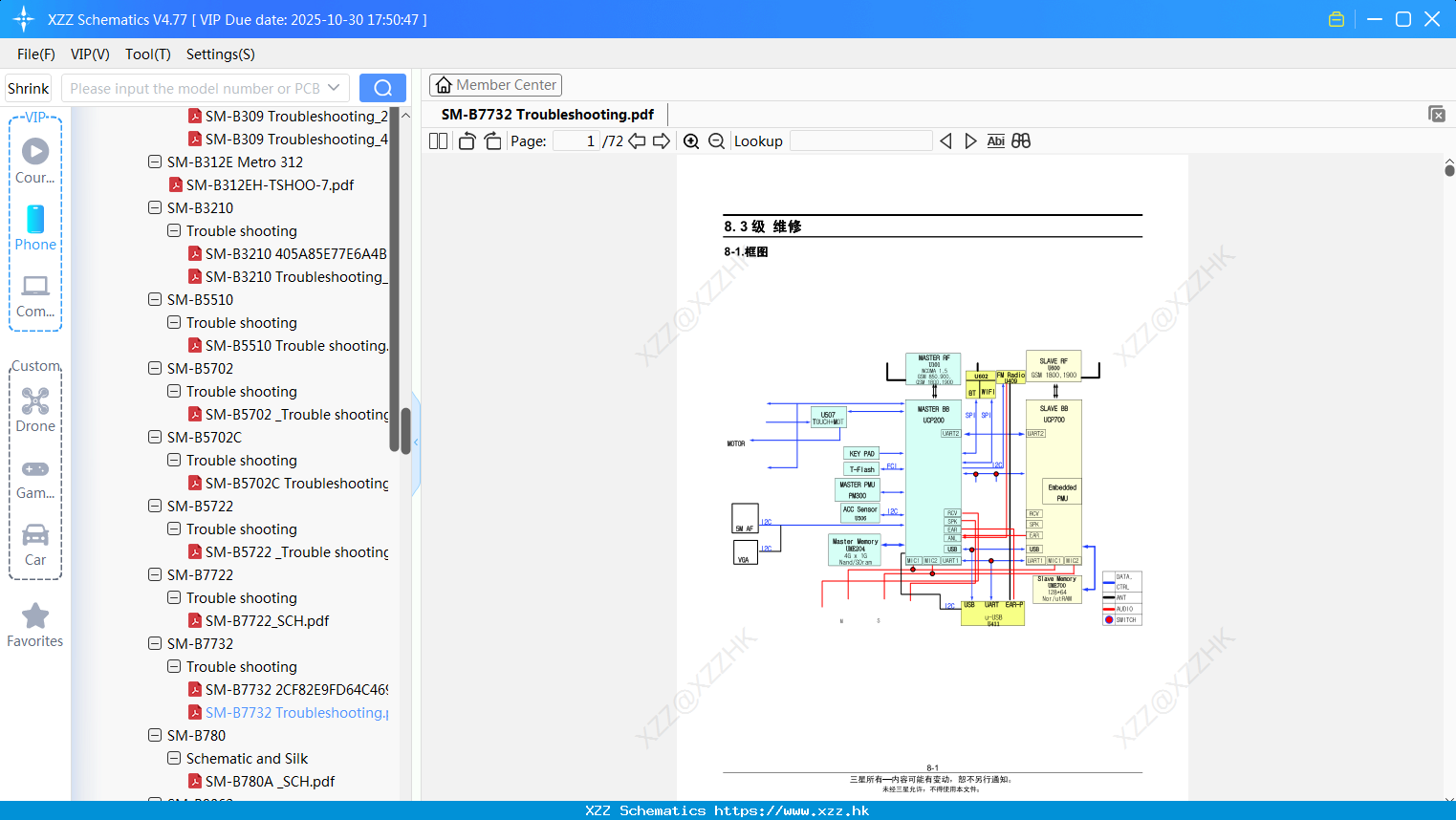1456x820 pixels.
Task: Click the page number field
Action: pyautogui.click(x=576, y=140)
